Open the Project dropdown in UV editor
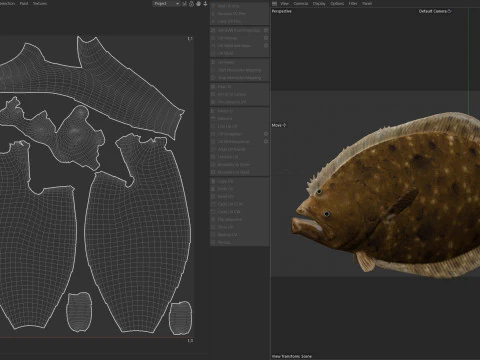 click(x=166, y=4)
